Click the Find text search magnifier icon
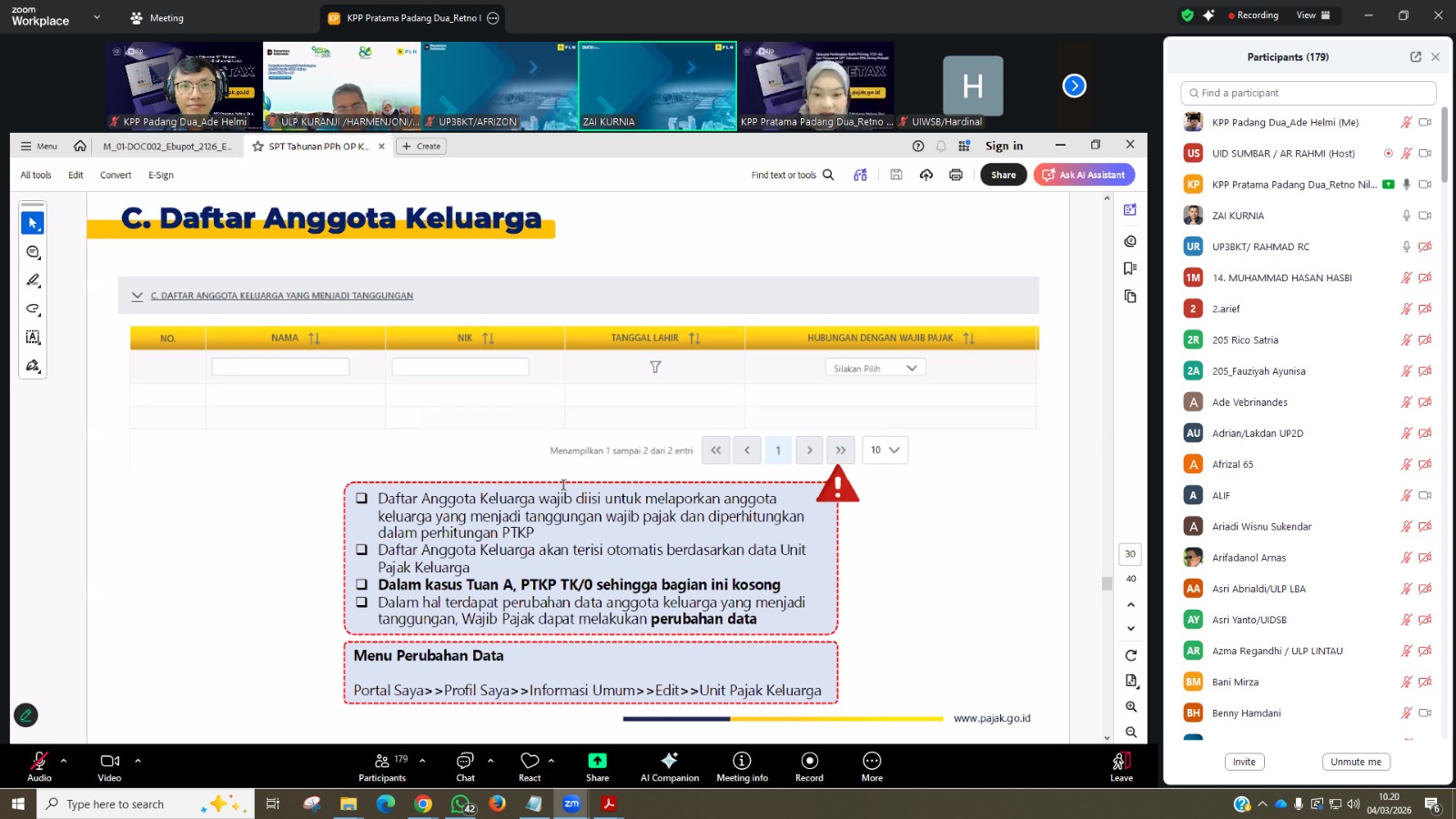The height and width of the screenshot is (819, 1456). click(x=828, y=175)
